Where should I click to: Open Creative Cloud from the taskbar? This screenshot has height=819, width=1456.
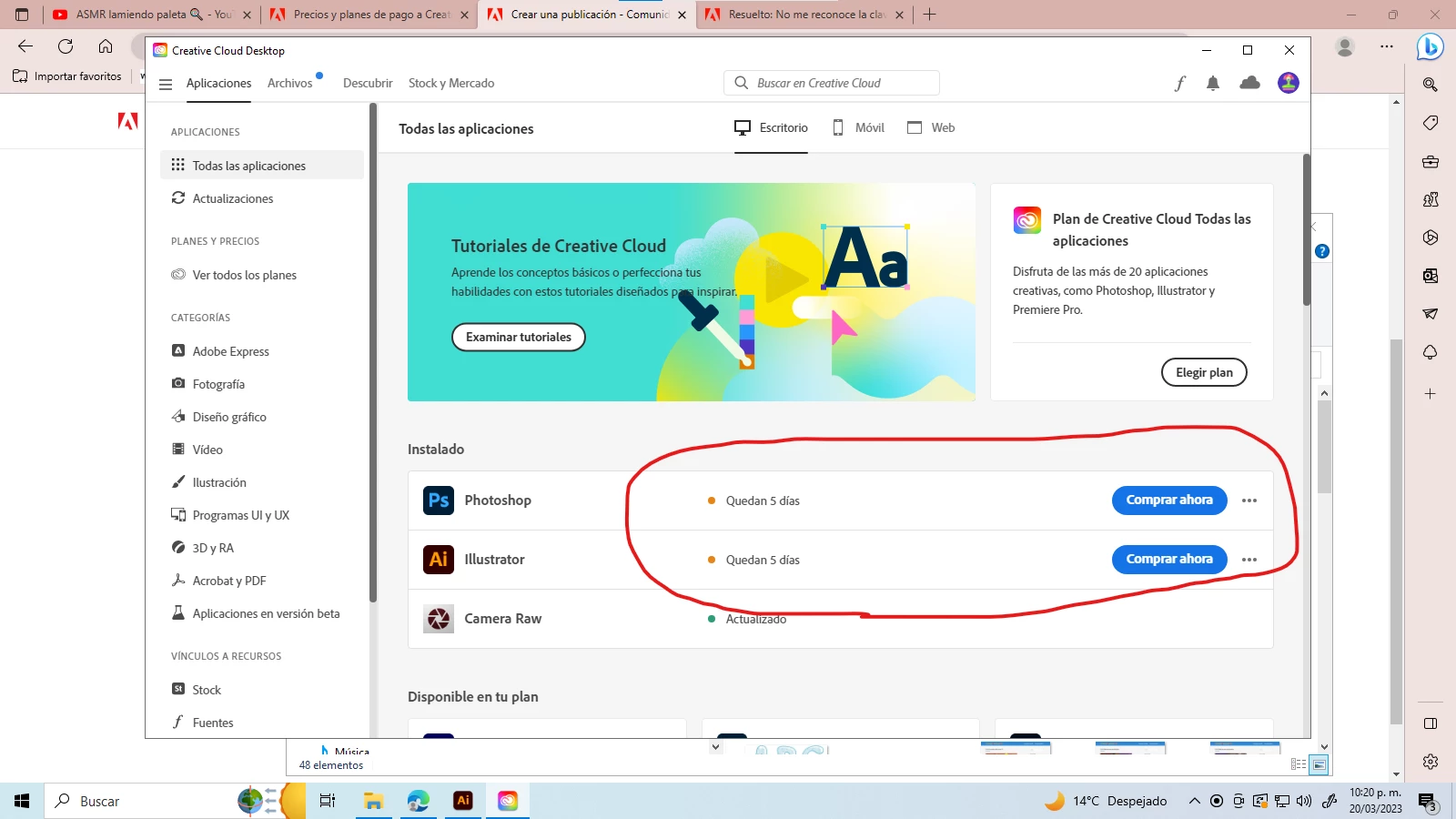tap(508, 801)
